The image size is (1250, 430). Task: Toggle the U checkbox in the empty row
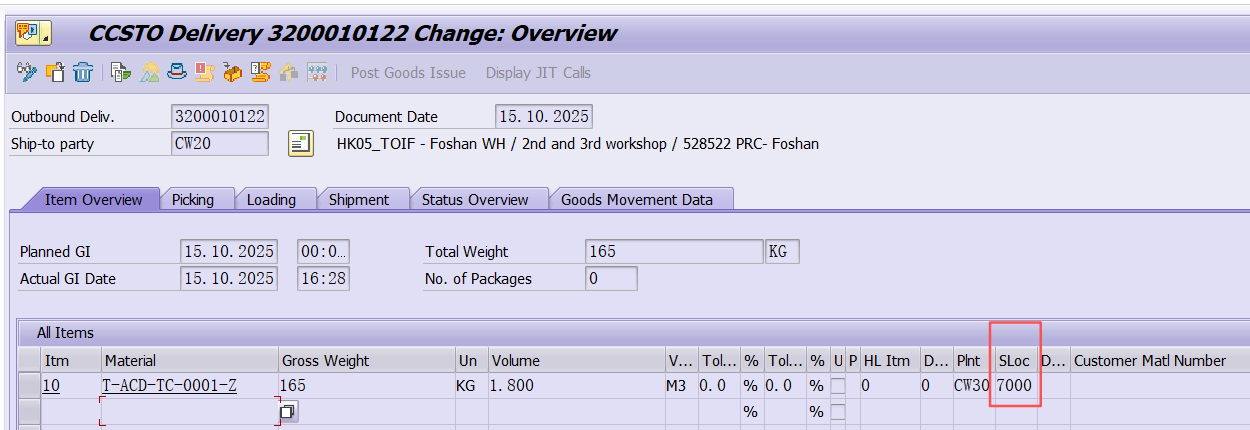(838, 411)
